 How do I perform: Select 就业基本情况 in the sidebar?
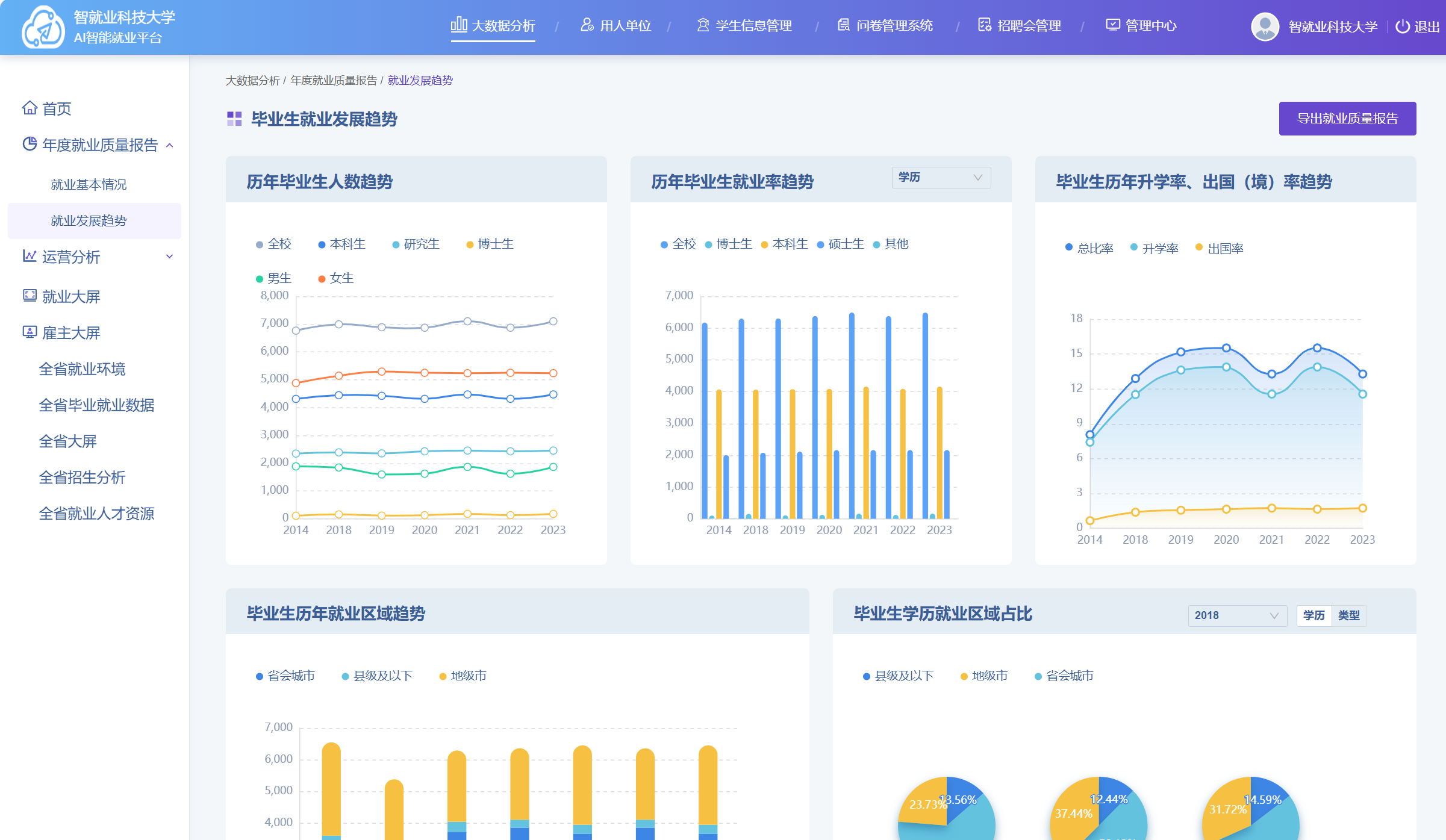[89, 184]
